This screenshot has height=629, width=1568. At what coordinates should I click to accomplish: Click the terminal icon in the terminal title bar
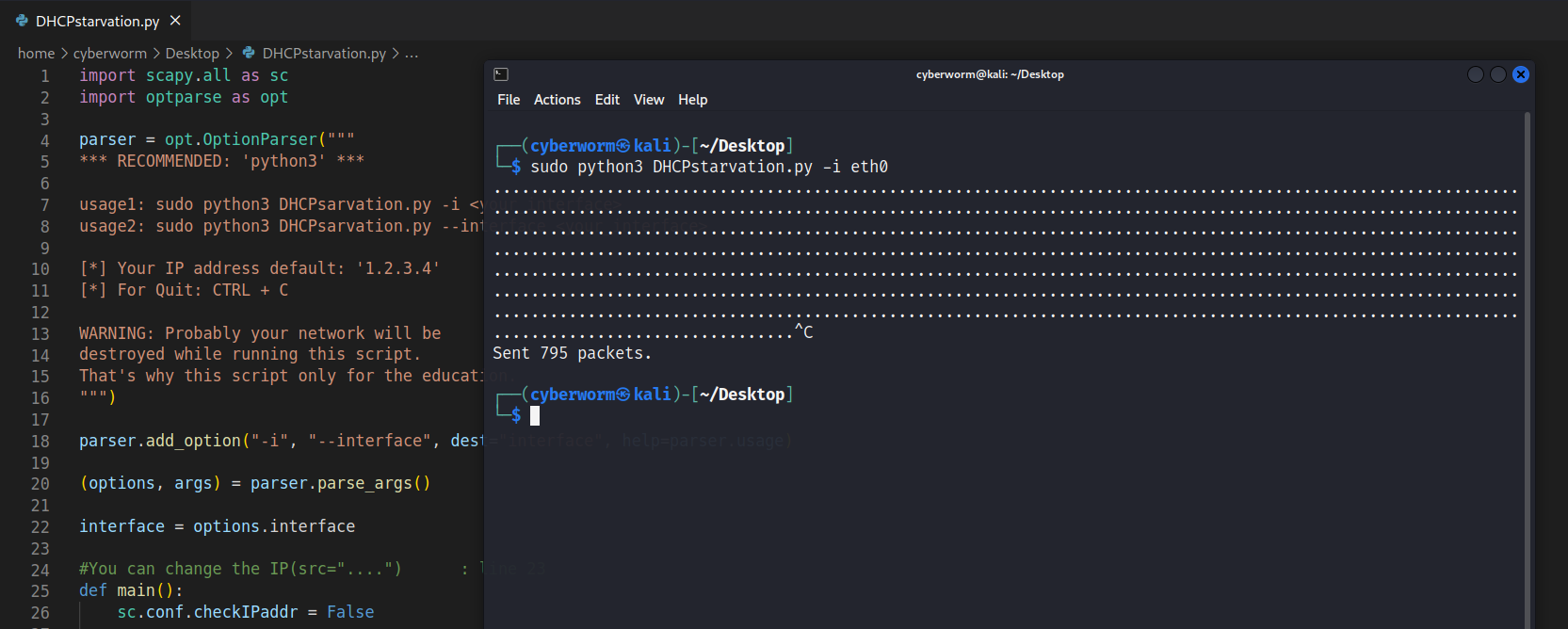pos(501,74)
